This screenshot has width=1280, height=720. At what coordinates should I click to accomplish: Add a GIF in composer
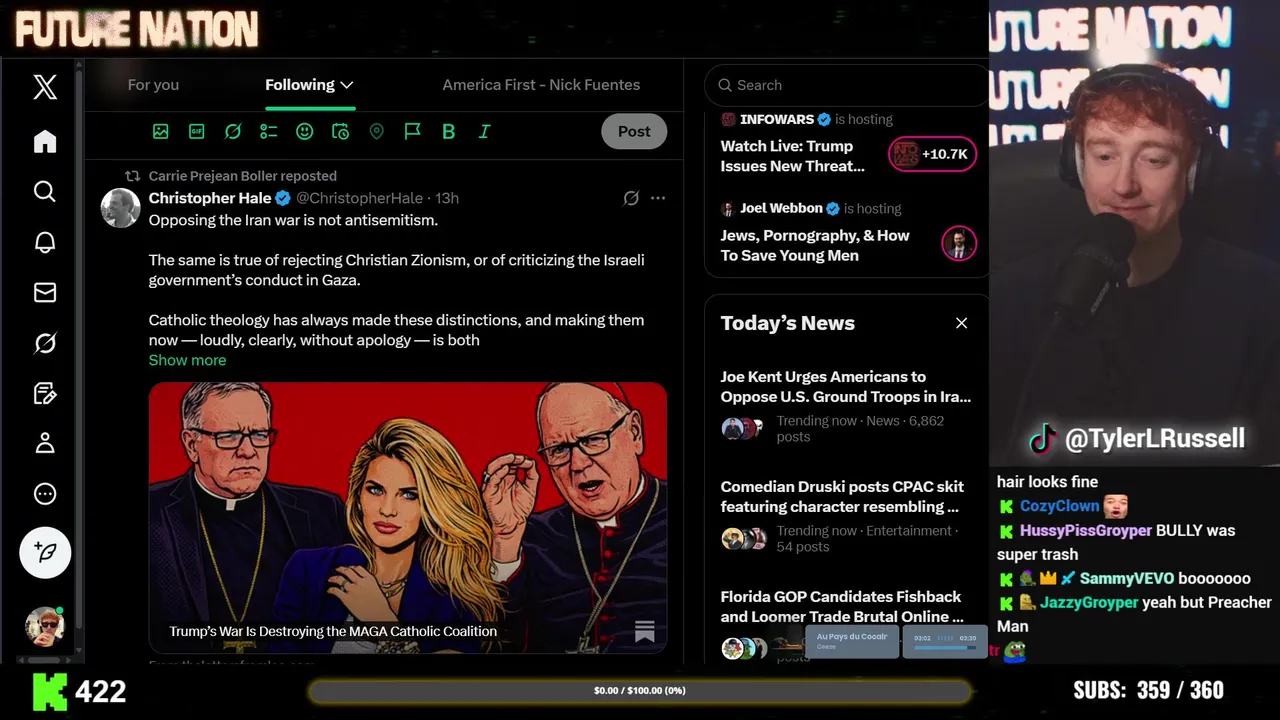coord(197,131)
